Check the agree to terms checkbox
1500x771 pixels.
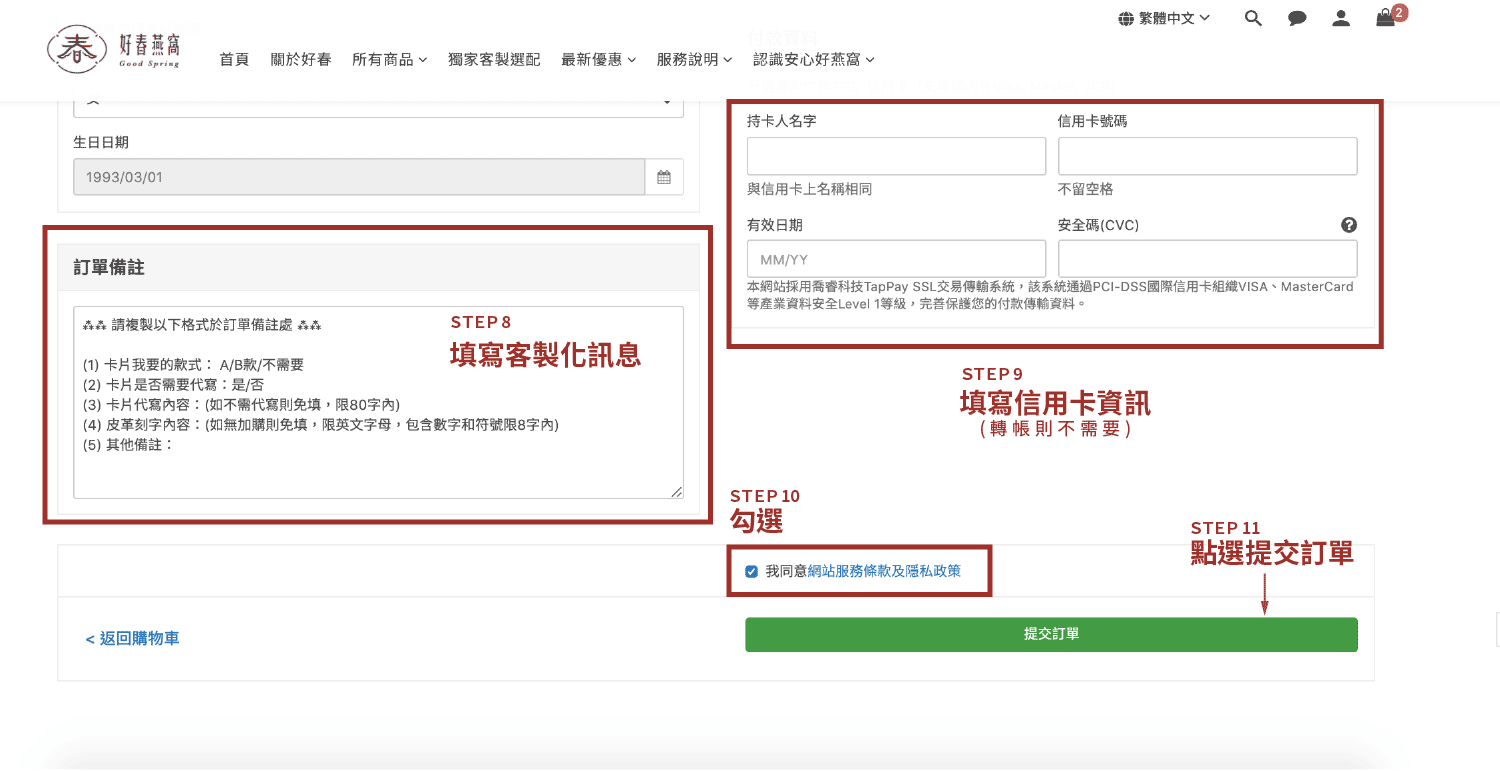point(750,571)
